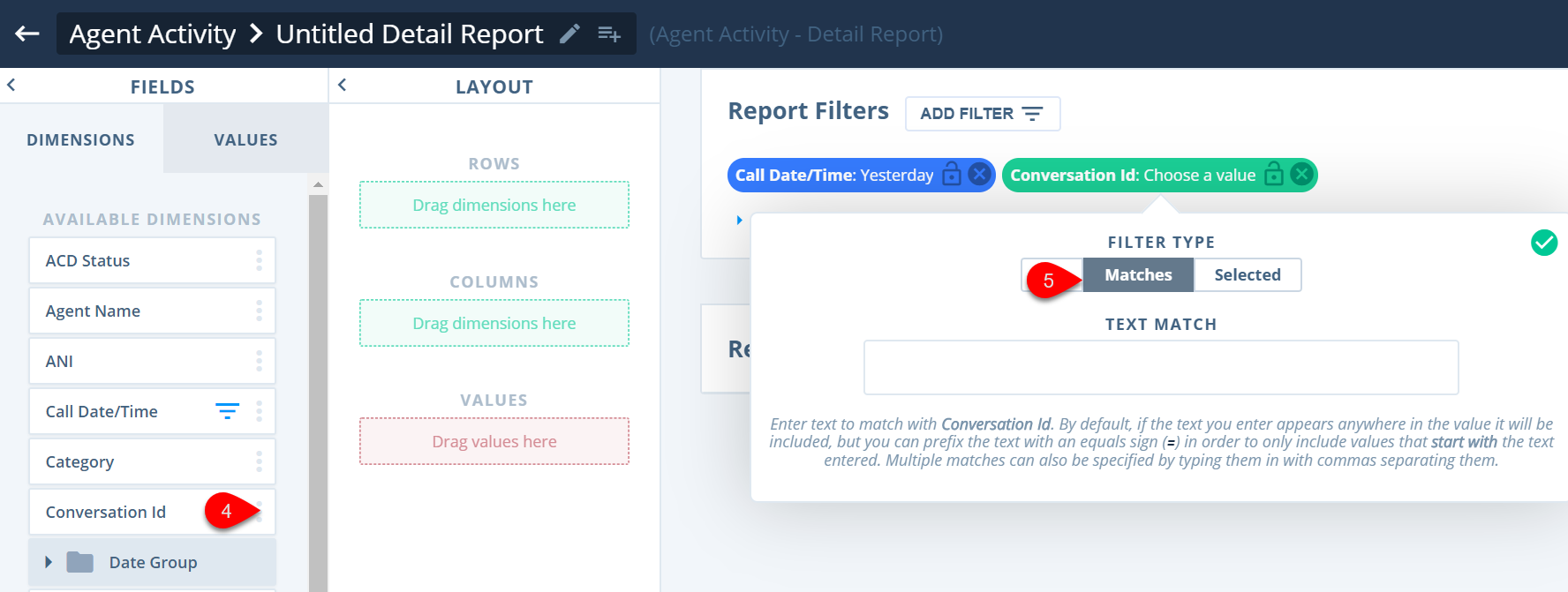
Task: Click the Add Filter button
Action: 983,114
